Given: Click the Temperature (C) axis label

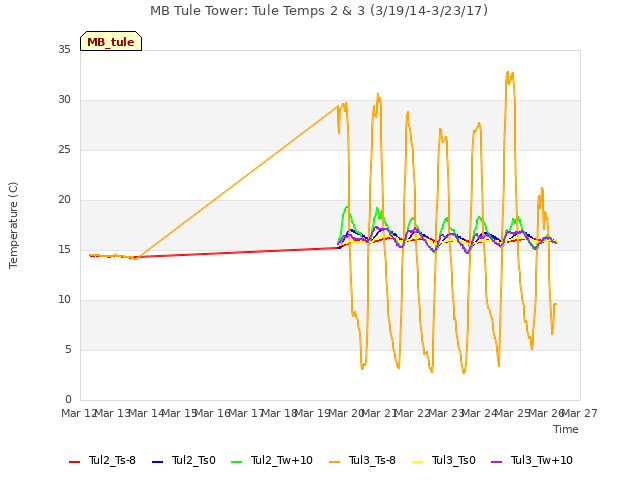Looking at the screenshot, I should tap(13, 225).
